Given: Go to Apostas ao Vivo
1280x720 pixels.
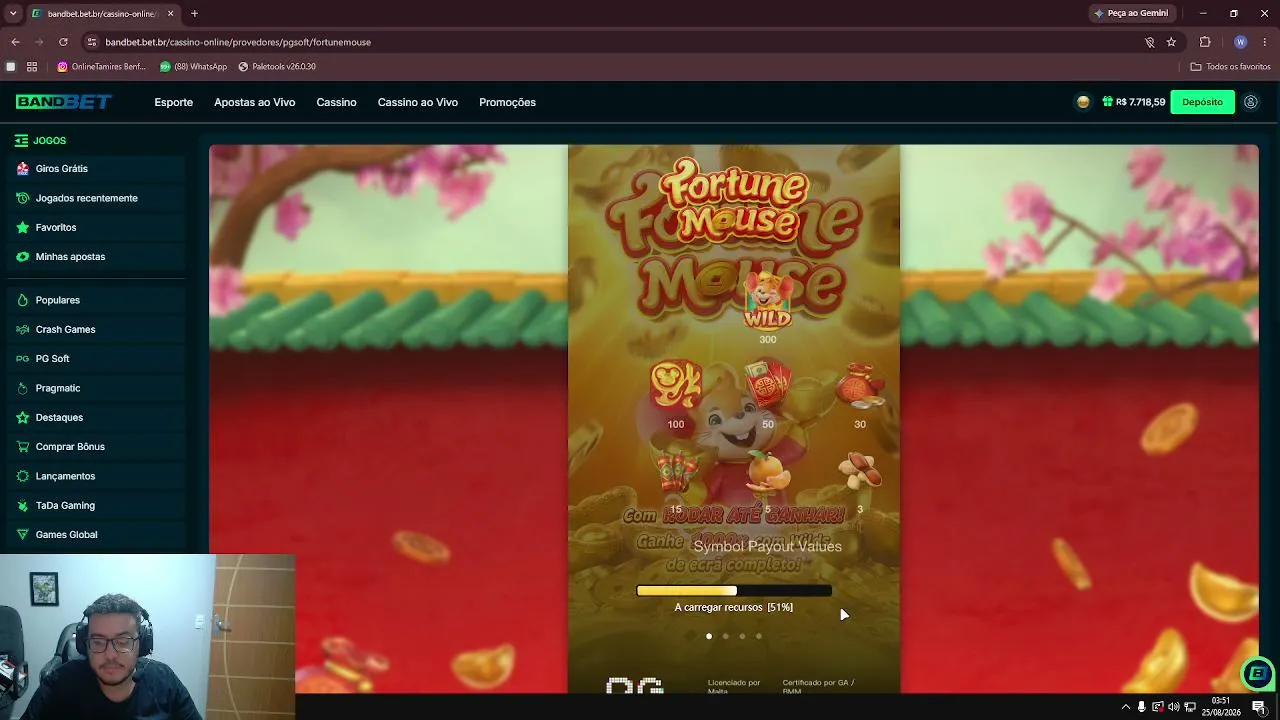Looking at the screenshot, I should pos(254,102).
